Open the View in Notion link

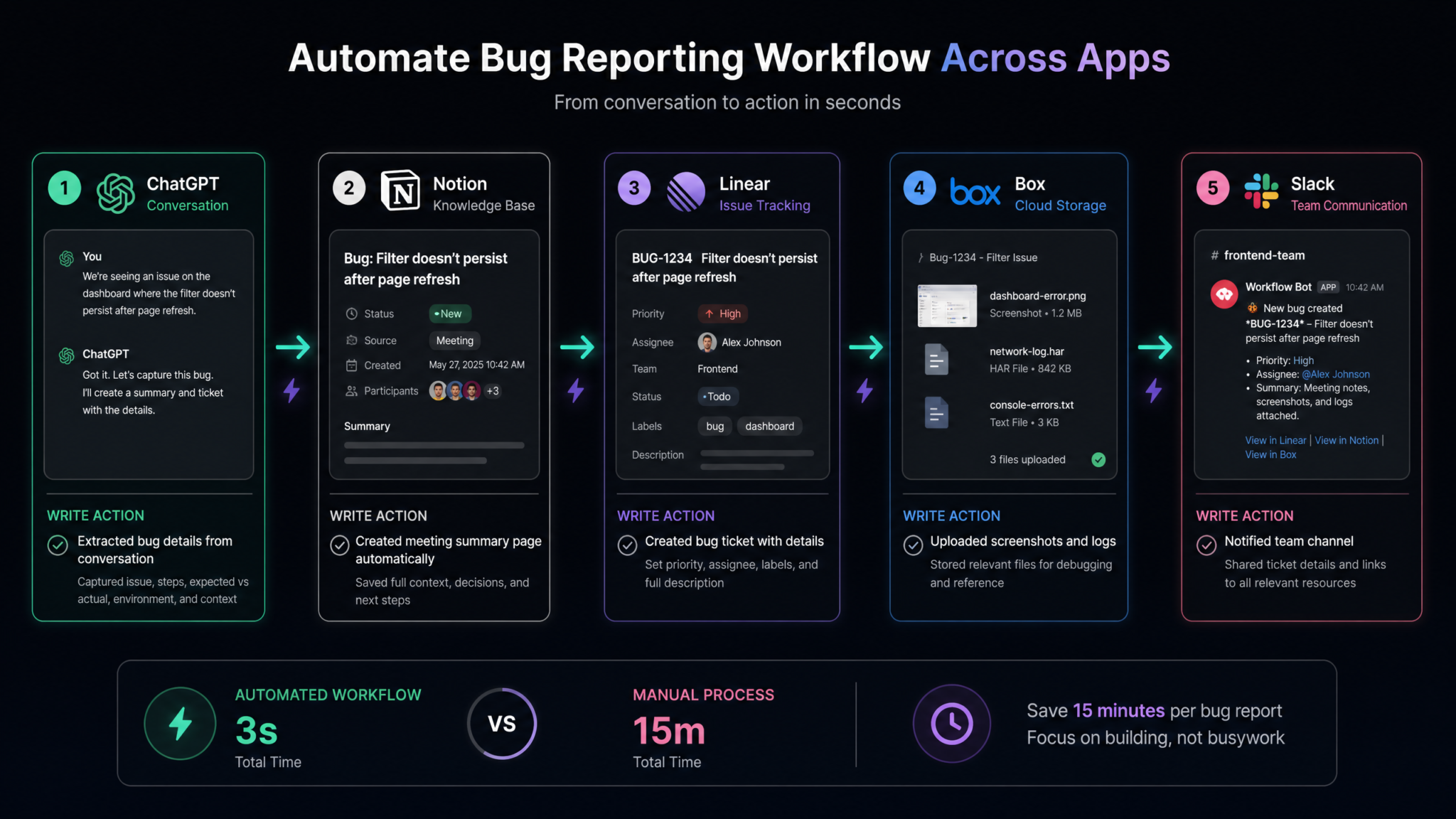coord(1347,441)
